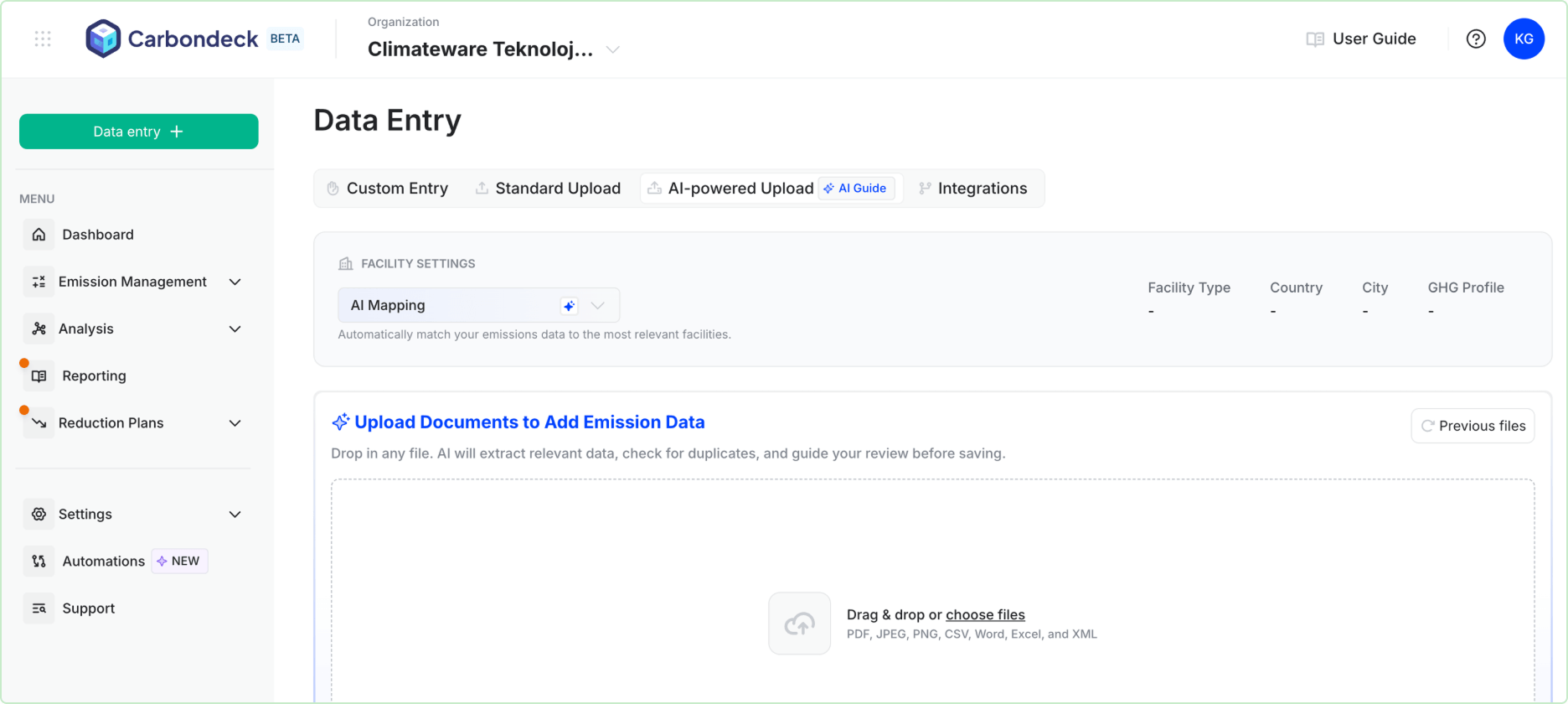Expand the Emission Management submenu
The image size is (1568, 704).
tap(235, 282)
